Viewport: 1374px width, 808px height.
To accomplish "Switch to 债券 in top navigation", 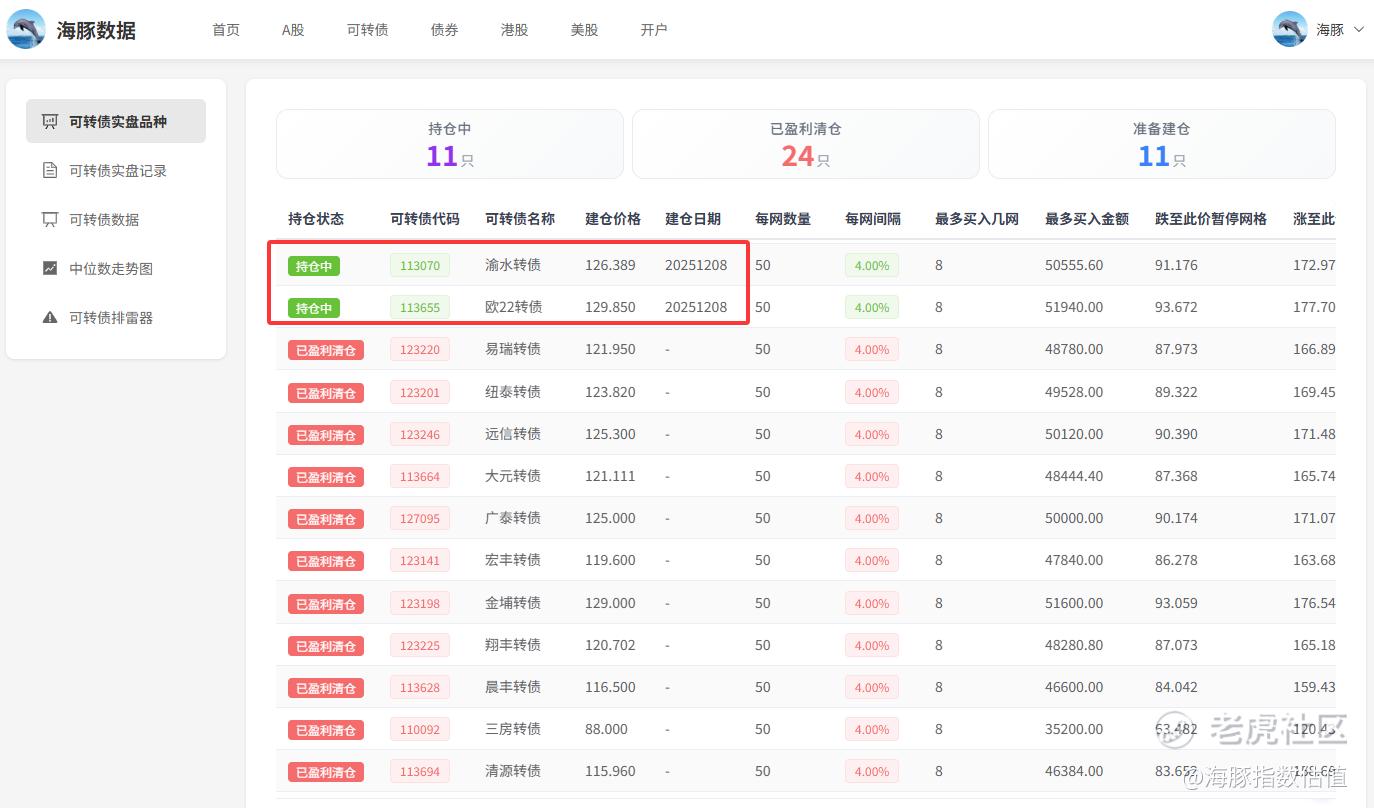I will click(x=444, y=29).
